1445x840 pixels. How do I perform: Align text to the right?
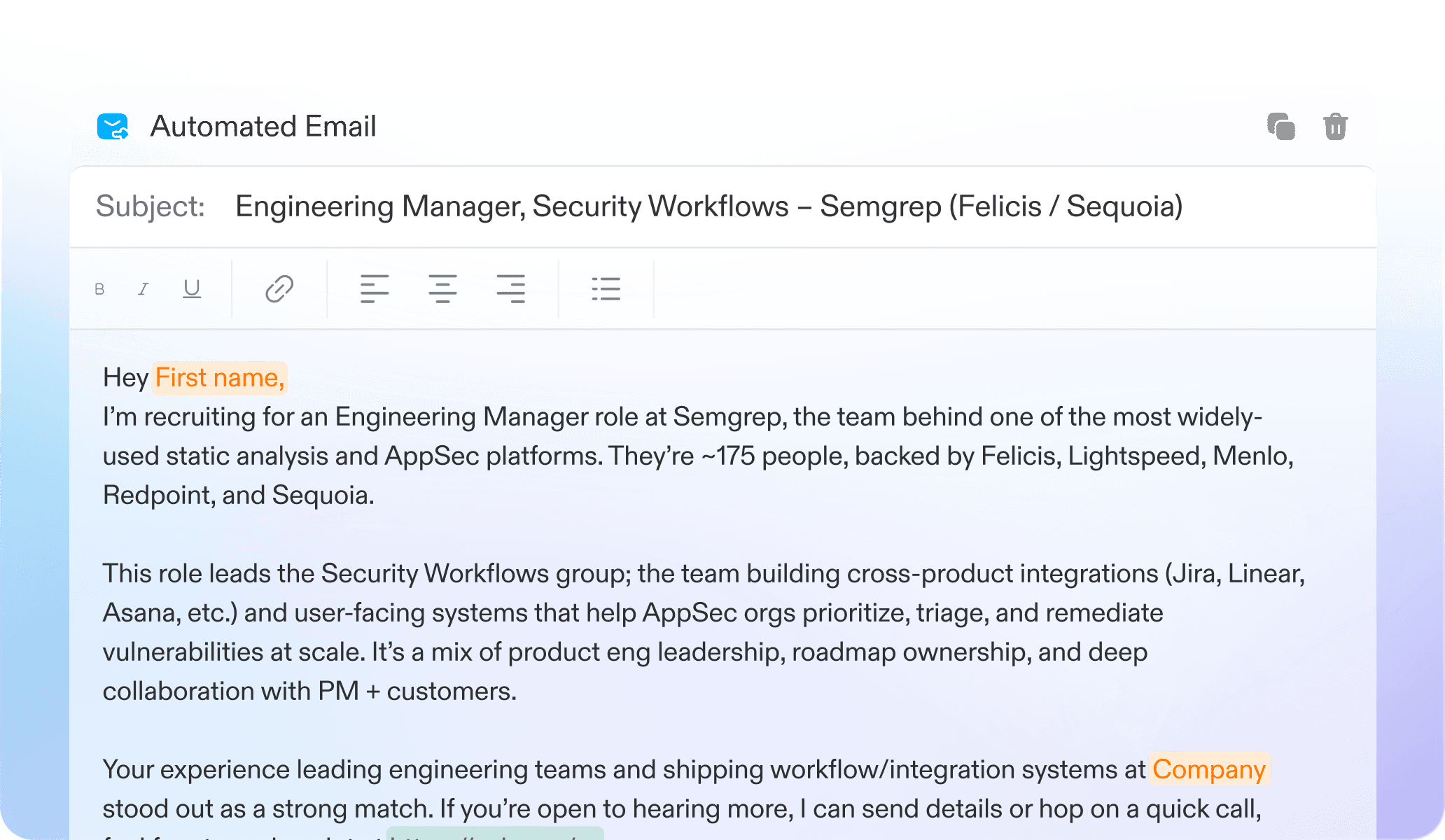pos(511,288)
